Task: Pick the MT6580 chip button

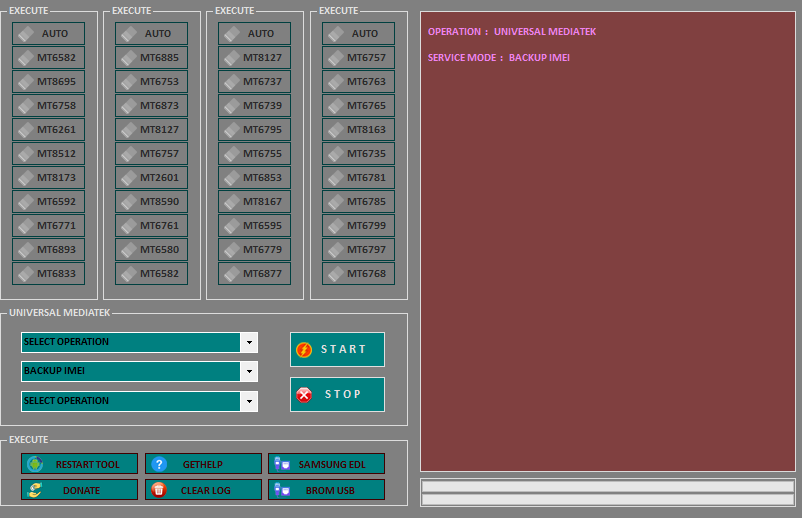Action: tap(151, 250)
